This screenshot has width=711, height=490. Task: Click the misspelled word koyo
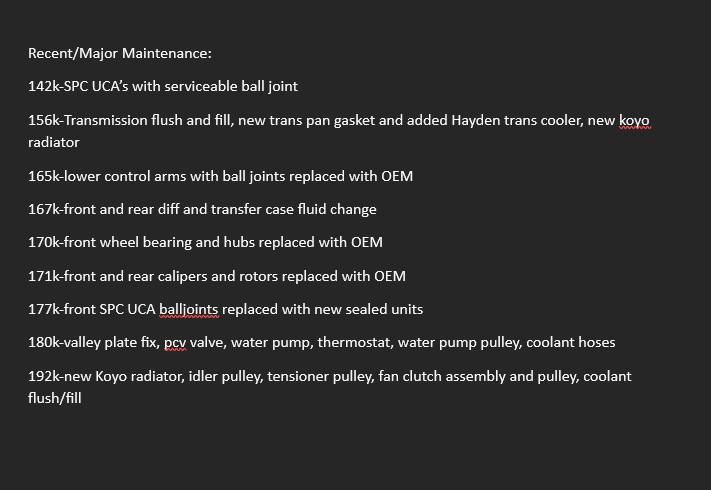(x=634, y=121)
